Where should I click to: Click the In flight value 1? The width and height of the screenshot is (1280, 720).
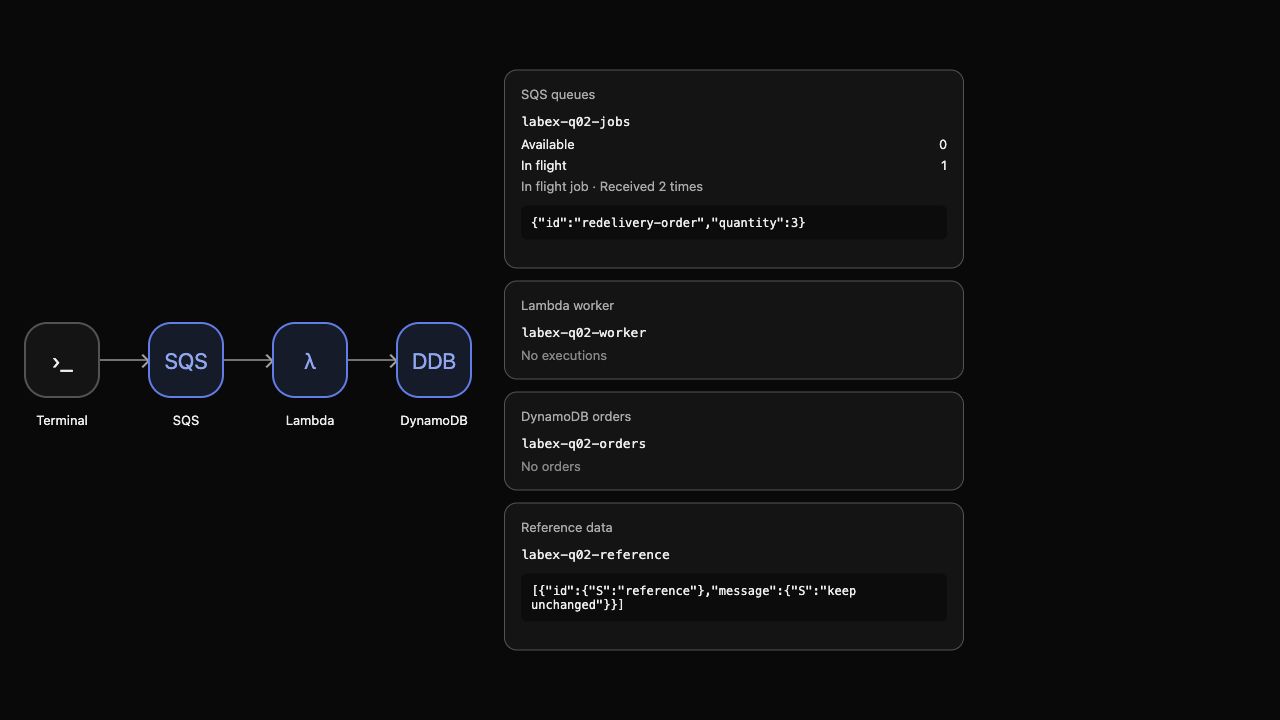[x=943, y=166]
